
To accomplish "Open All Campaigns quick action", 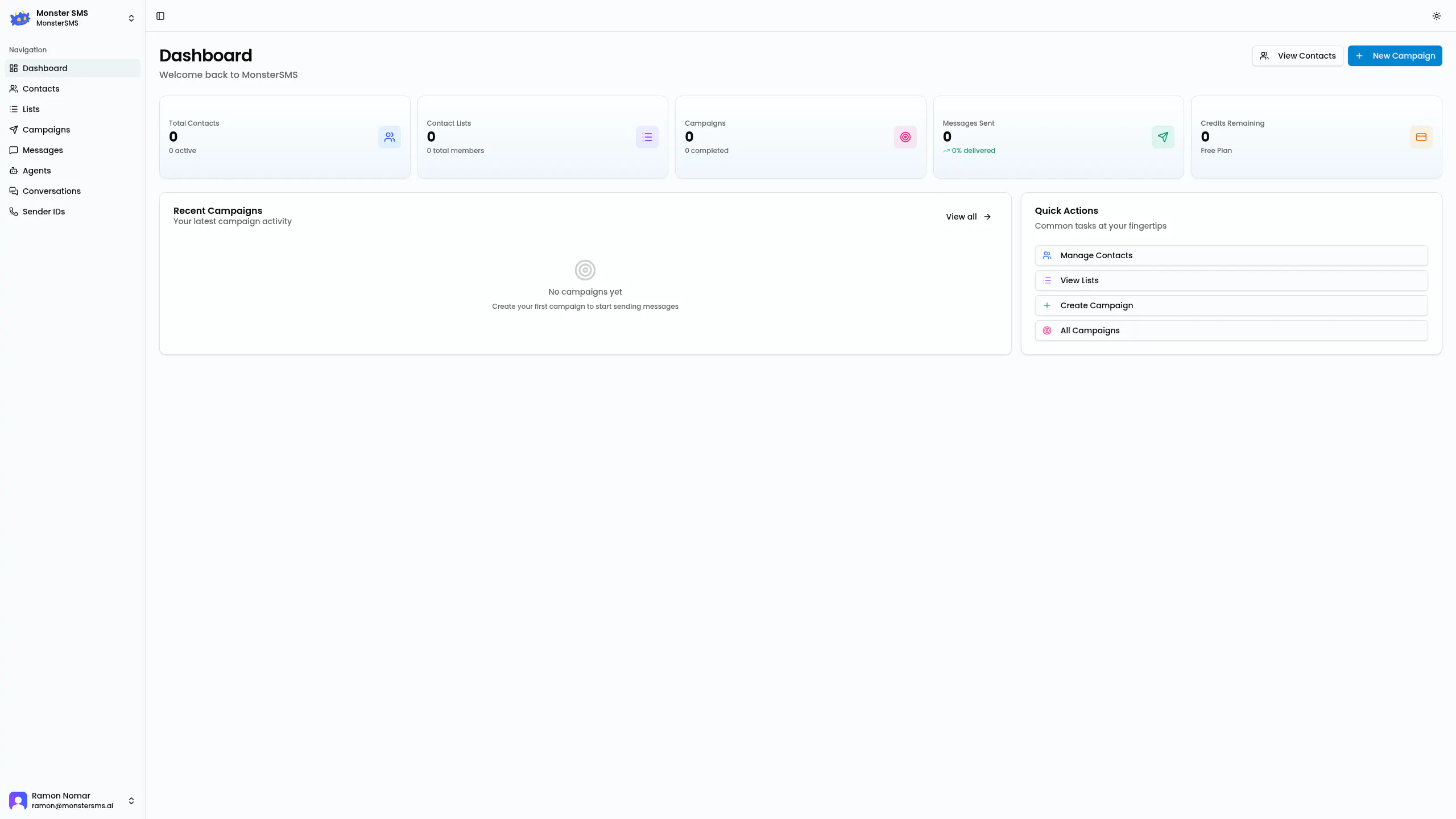I will (x=1231, y=330).
